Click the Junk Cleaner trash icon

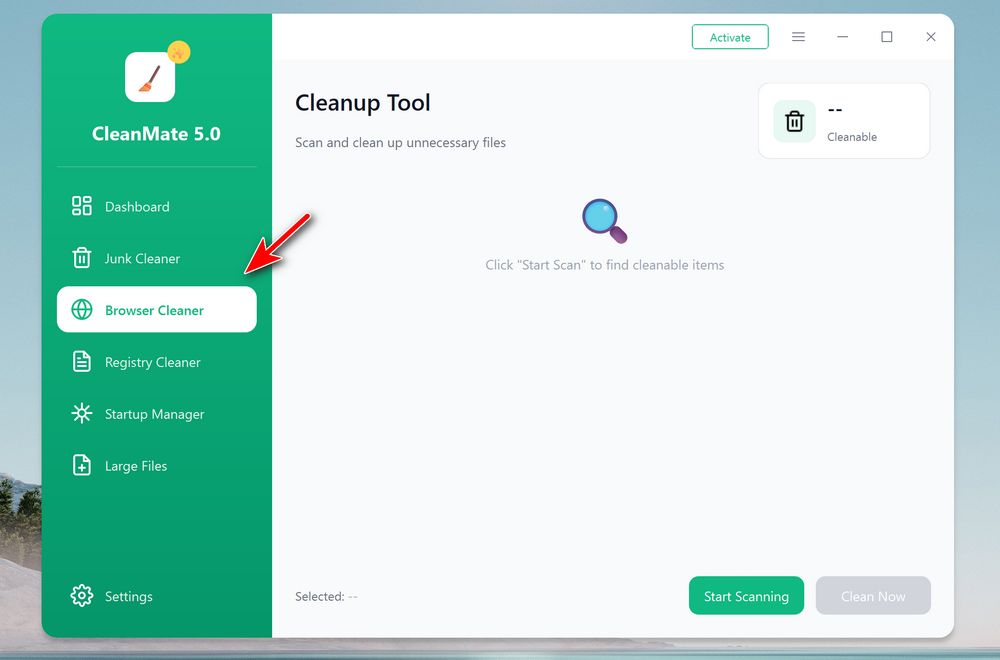(x=81, y=258)
